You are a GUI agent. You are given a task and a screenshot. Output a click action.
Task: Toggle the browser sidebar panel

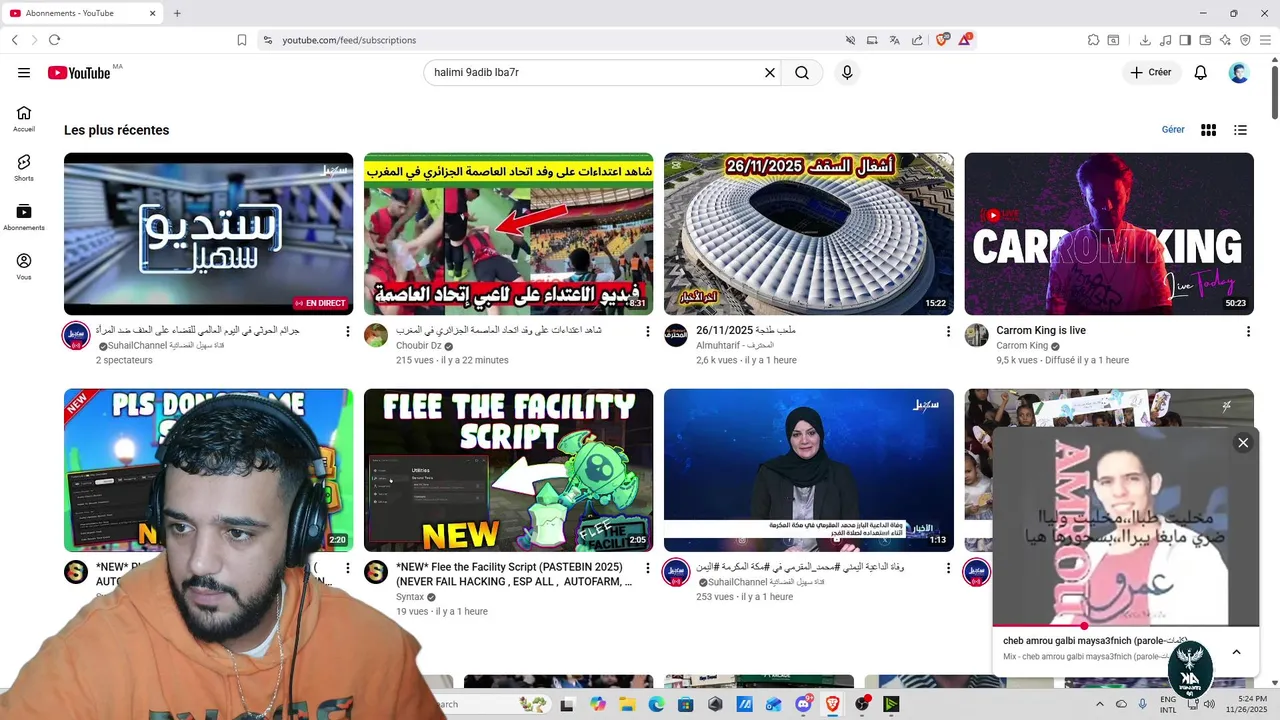(x=1185, y=40)
